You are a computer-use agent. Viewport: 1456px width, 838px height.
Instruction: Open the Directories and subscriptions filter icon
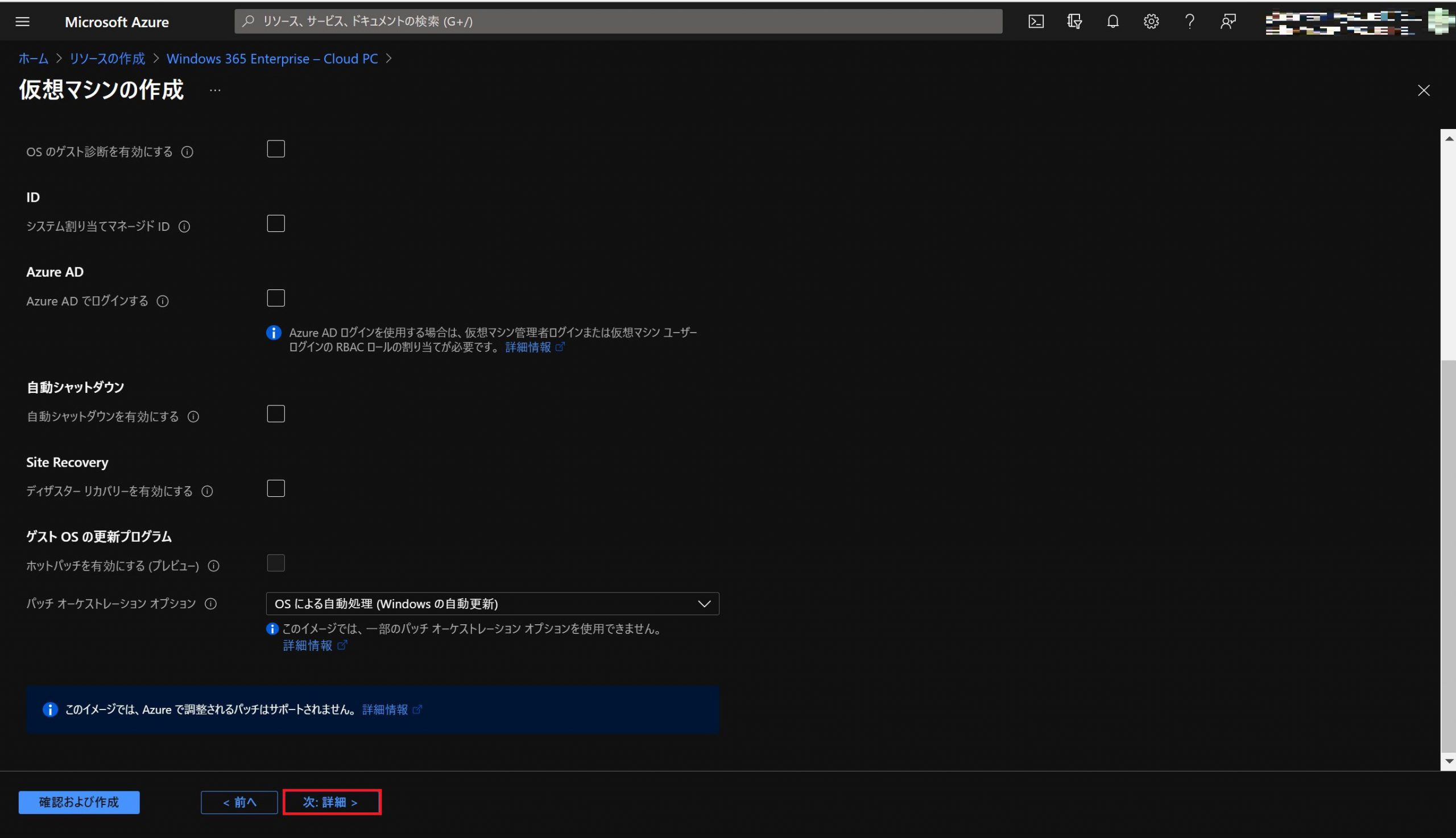pos(1074,21)
